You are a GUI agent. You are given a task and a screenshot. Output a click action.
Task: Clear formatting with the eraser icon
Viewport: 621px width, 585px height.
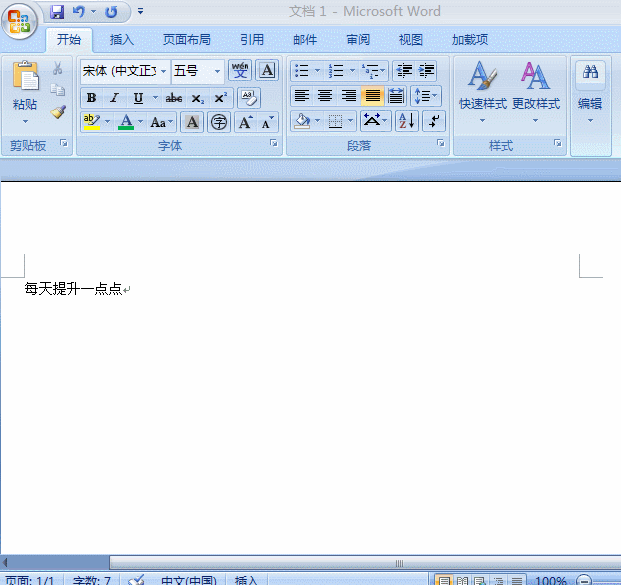pyautogui.click(x=249, y=98)
